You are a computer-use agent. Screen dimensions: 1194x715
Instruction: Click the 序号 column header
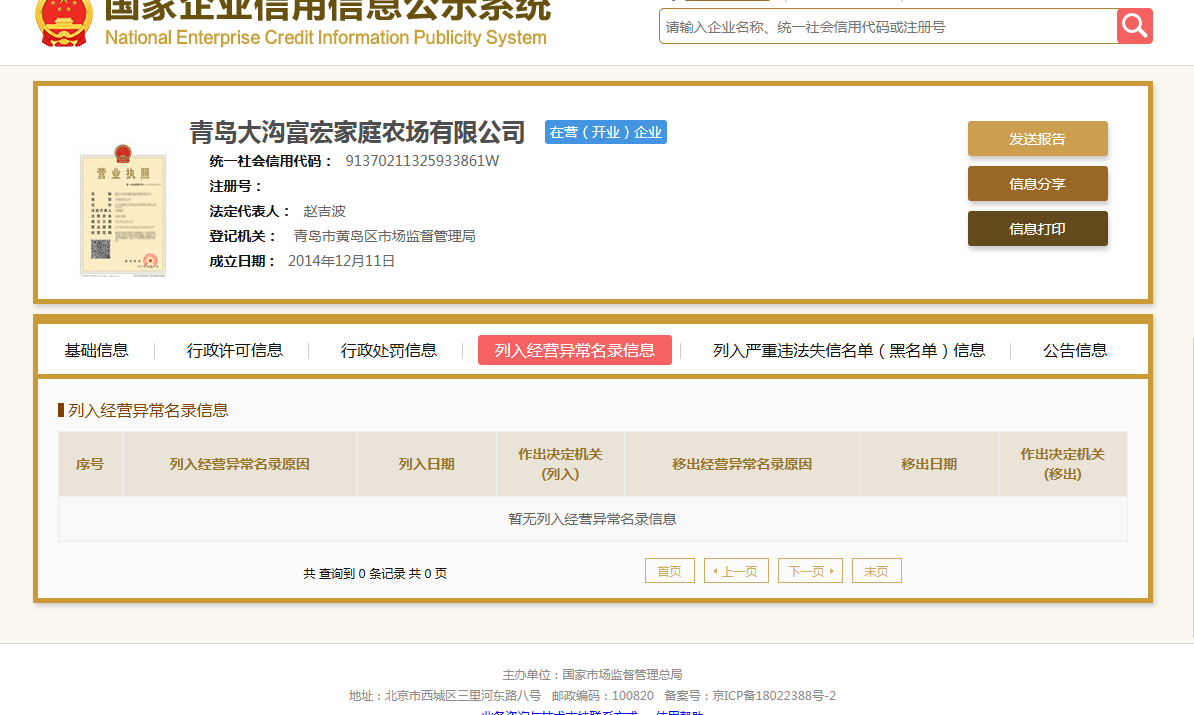(x=90, y=464)
